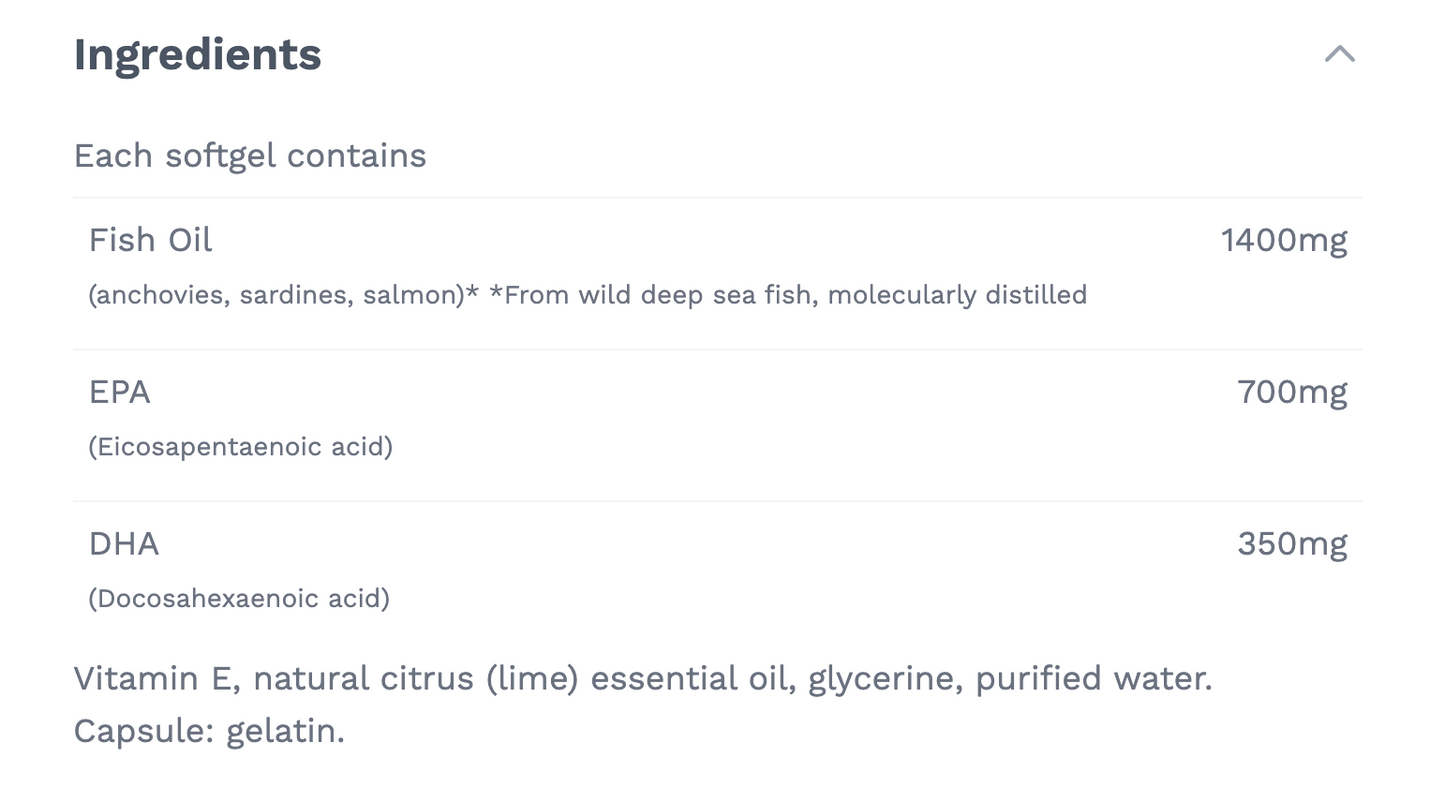Click the "Each softgel contains" text
Image resolution: width=1445 pixels, height=787 pixels.
click(250, 156)
